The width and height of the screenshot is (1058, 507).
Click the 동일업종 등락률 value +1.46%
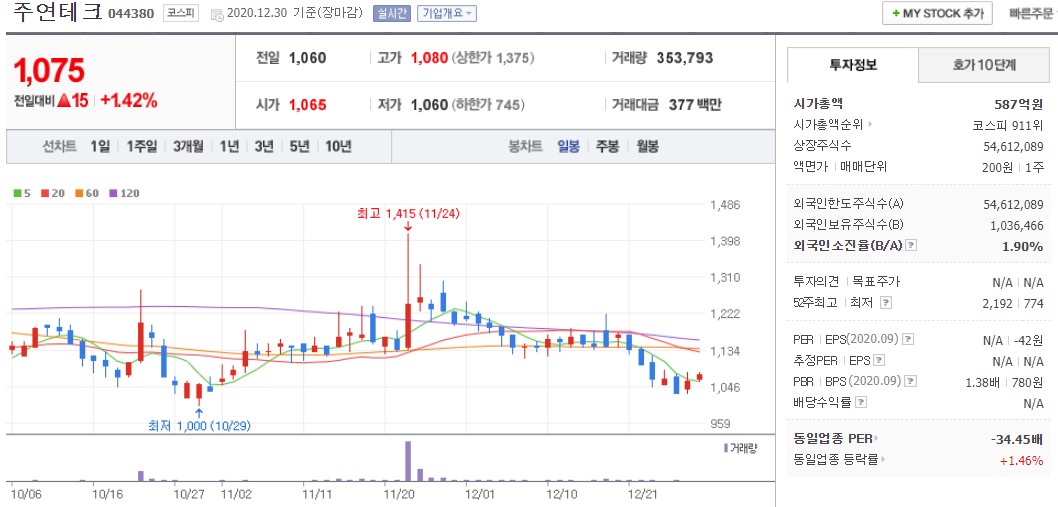point(1022,460)
